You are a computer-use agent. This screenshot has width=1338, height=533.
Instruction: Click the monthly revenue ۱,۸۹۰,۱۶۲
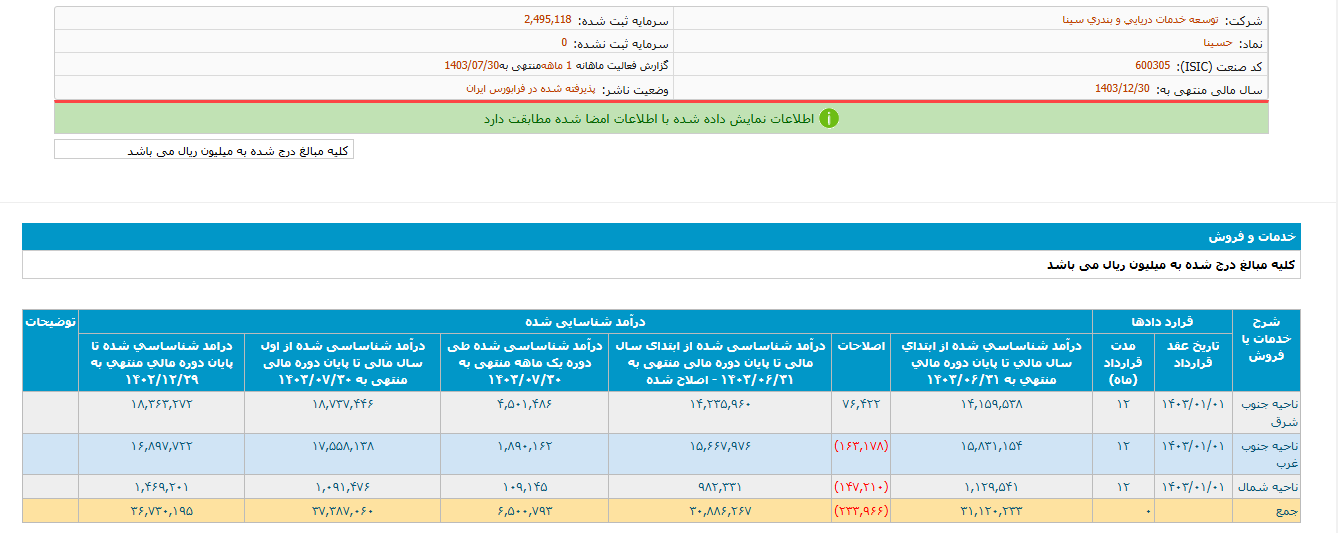tap(525, 445)
